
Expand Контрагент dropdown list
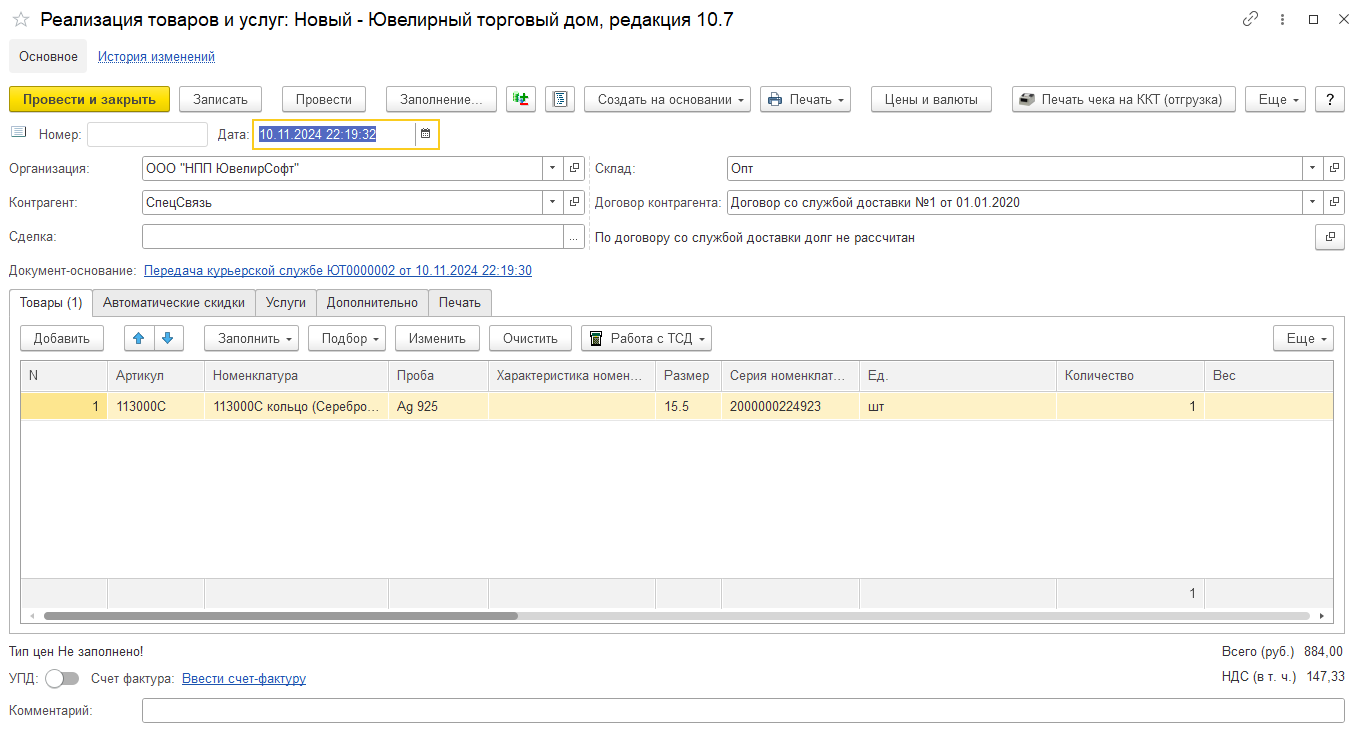coord(554,202)
